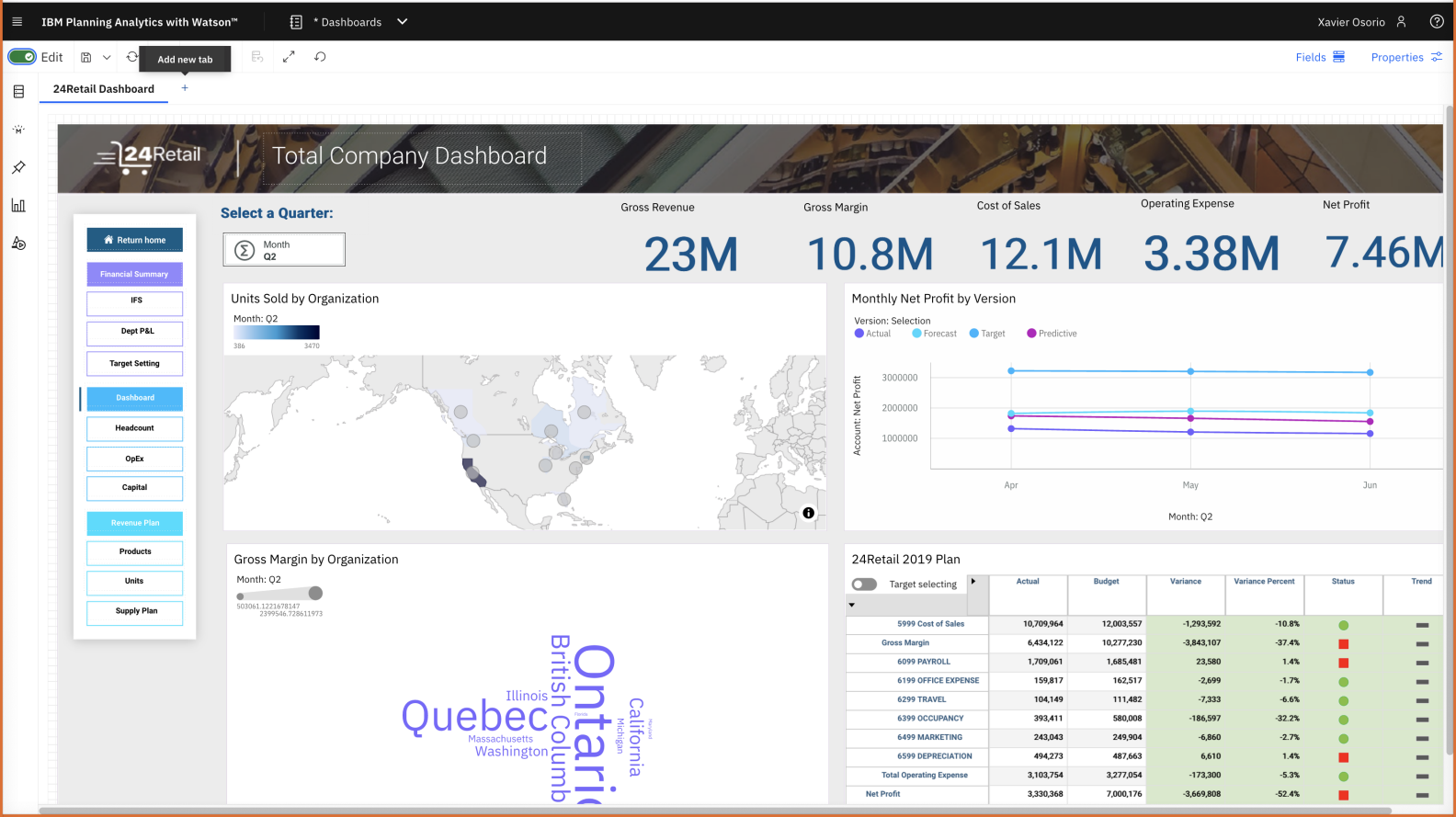
Task: Toggle the Predictive legend series
Action: click(1052, 334)
